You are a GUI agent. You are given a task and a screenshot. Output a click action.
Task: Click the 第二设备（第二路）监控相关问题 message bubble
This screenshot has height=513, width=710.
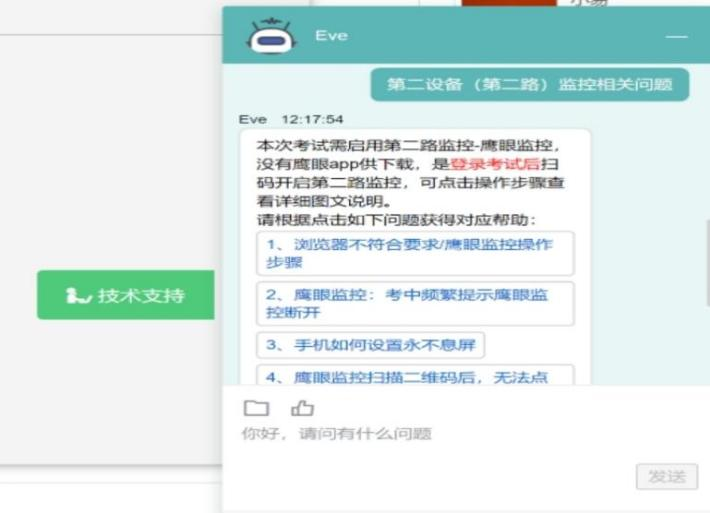coord(530,84)
